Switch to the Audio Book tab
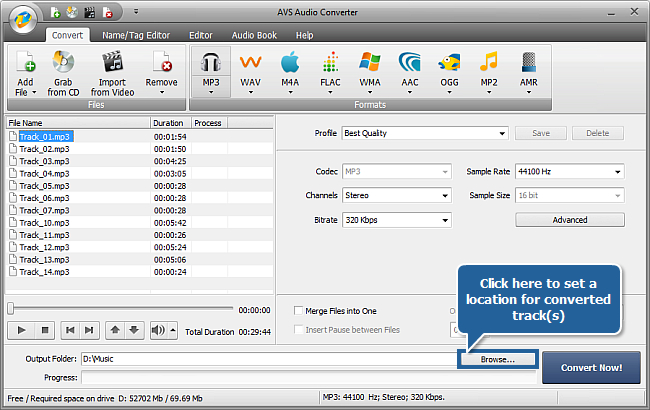 (x=254, y=35)
